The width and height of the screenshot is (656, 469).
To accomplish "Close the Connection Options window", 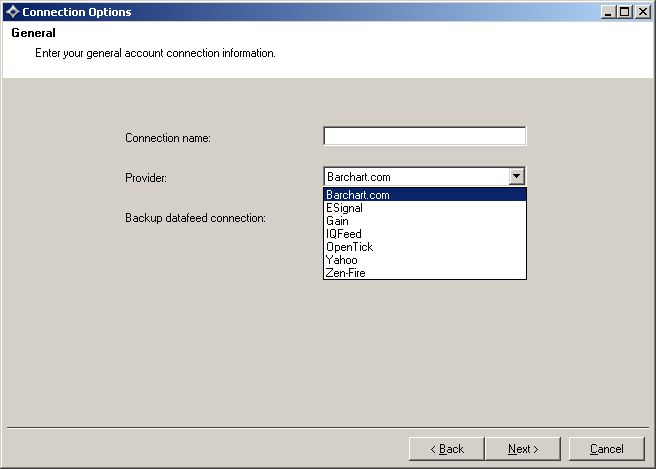I will pos(642,12).
